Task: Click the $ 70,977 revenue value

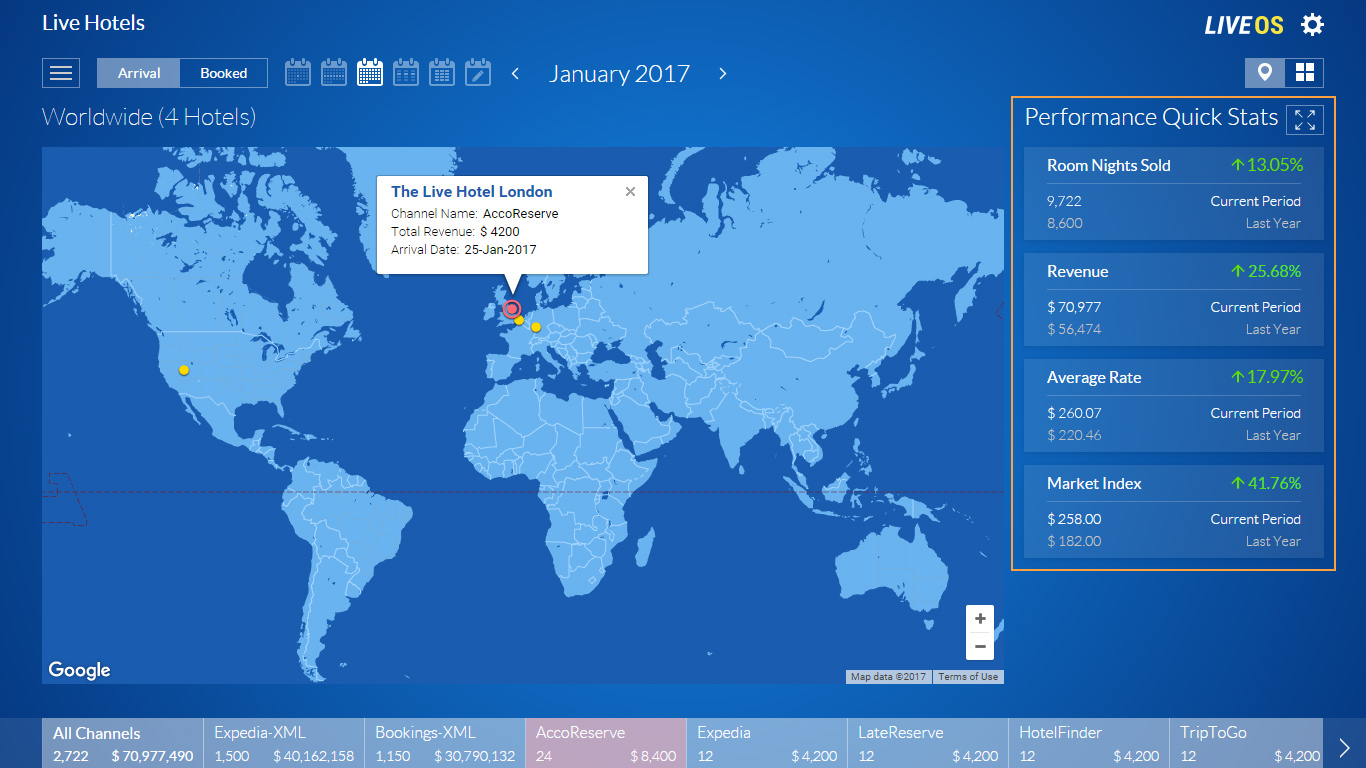Action: coord(1074,307)
